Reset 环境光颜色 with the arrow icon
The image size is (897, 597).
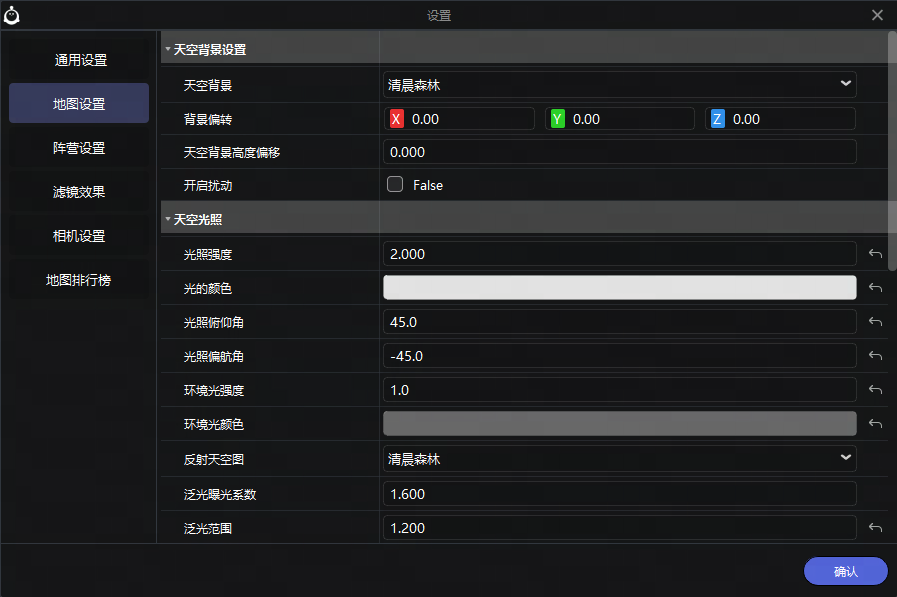pos(875,424)
